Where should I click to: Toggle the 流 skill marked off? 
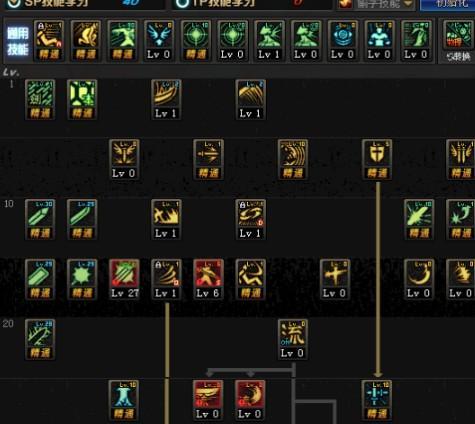coord(292,339)
